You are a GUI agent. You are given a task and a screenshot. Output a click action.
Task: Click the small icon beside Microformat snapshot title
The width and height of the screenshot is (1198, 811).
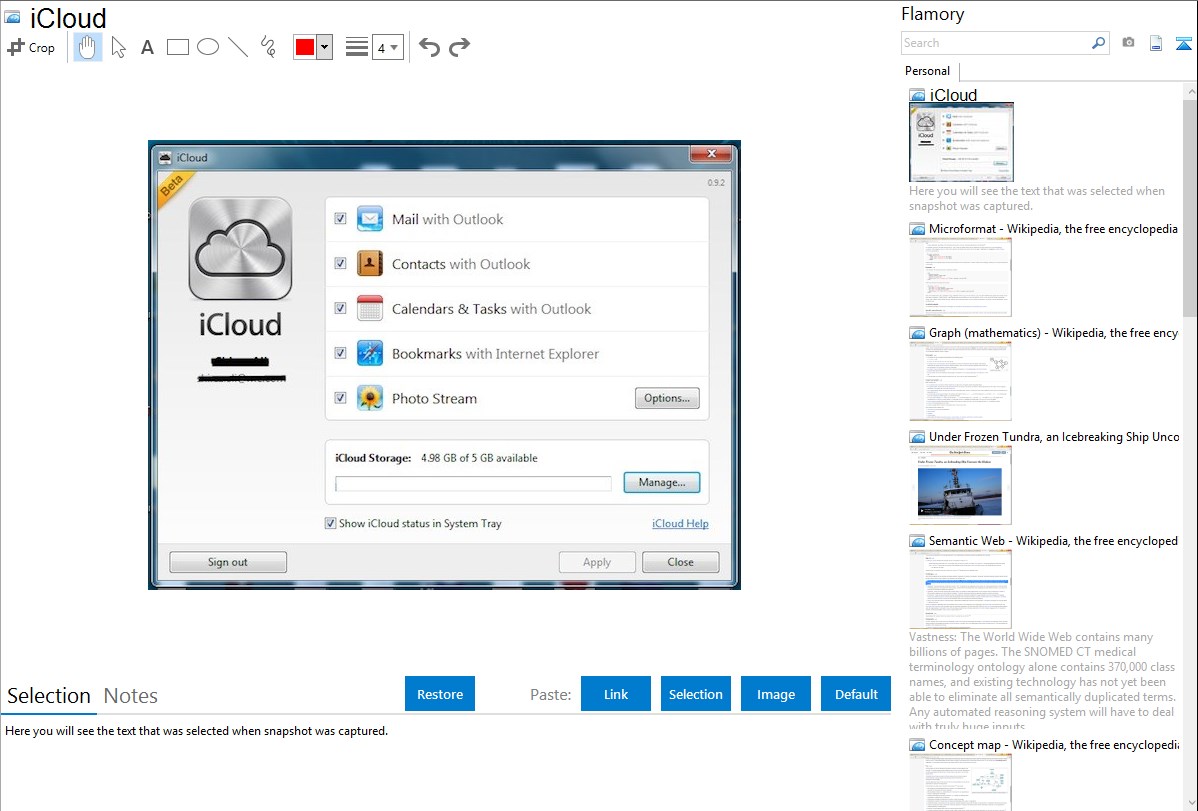point(917,229)
